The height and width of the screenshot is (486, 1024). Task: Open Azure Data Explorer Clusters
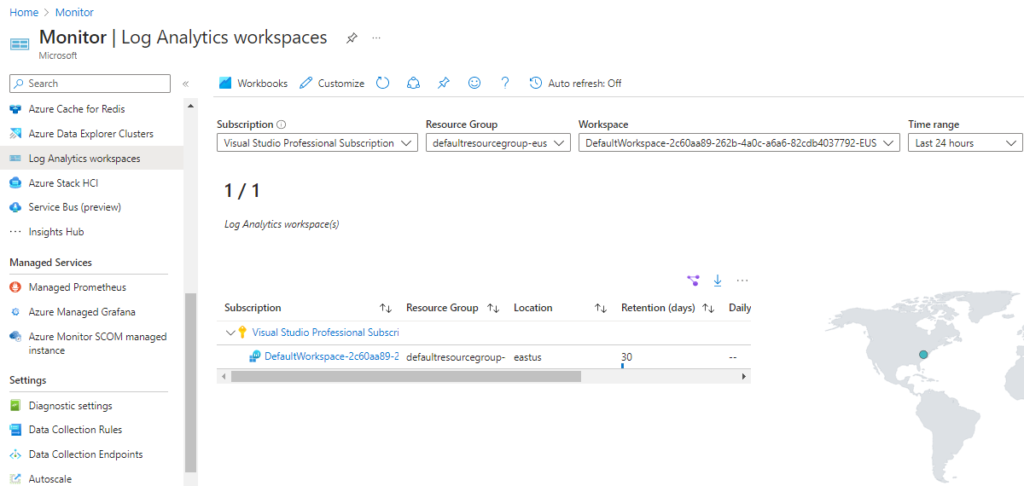pos(91,134)
